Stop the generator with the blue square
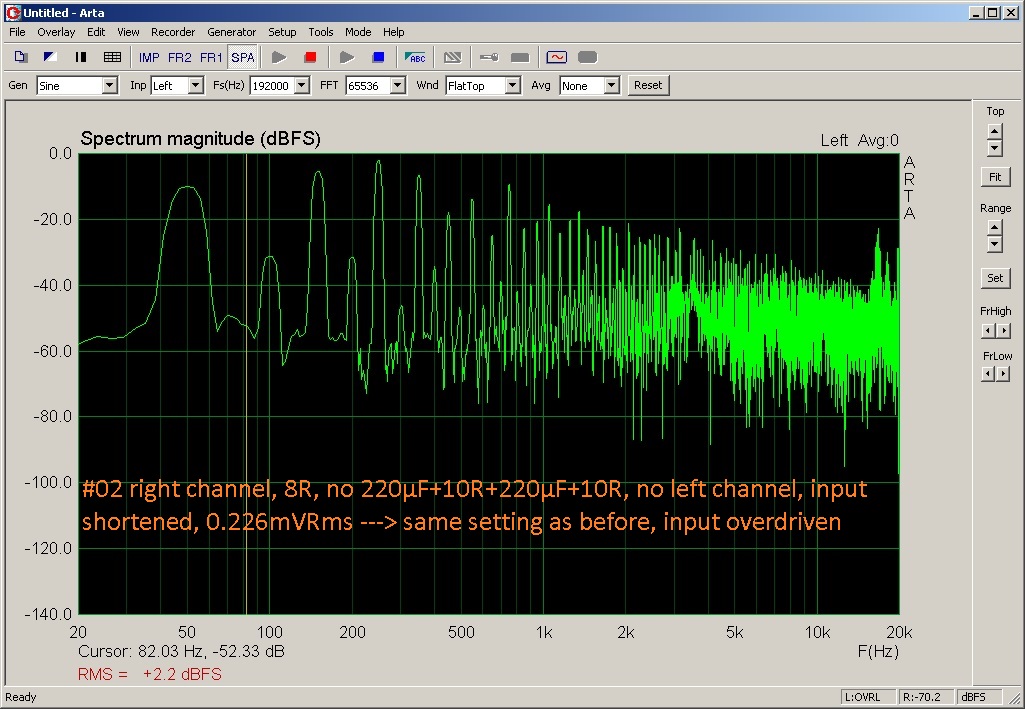 click(378, 58)
